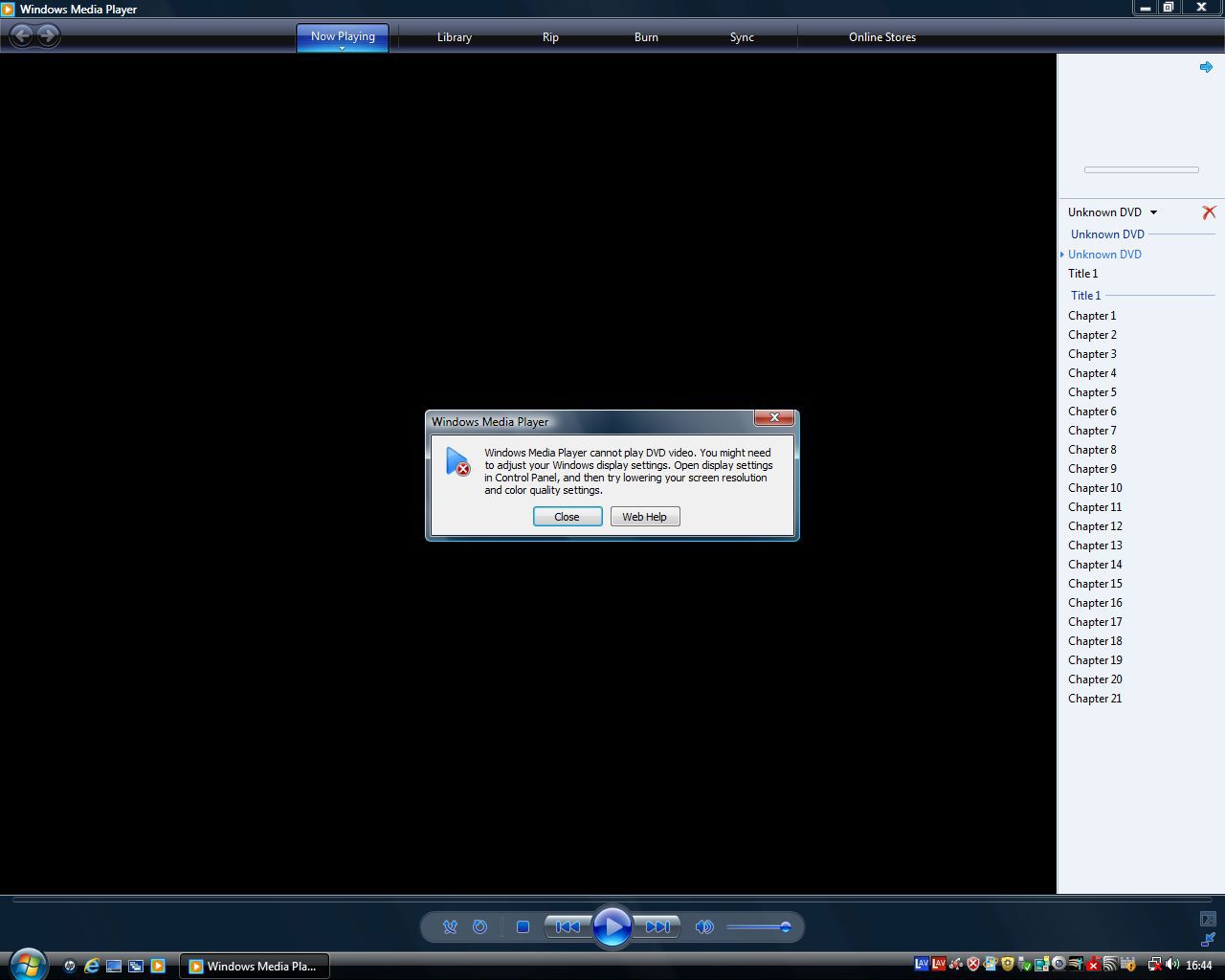Screen dimensions: 1225x980
Task: Adjust the volume slider
Action: 758,926
